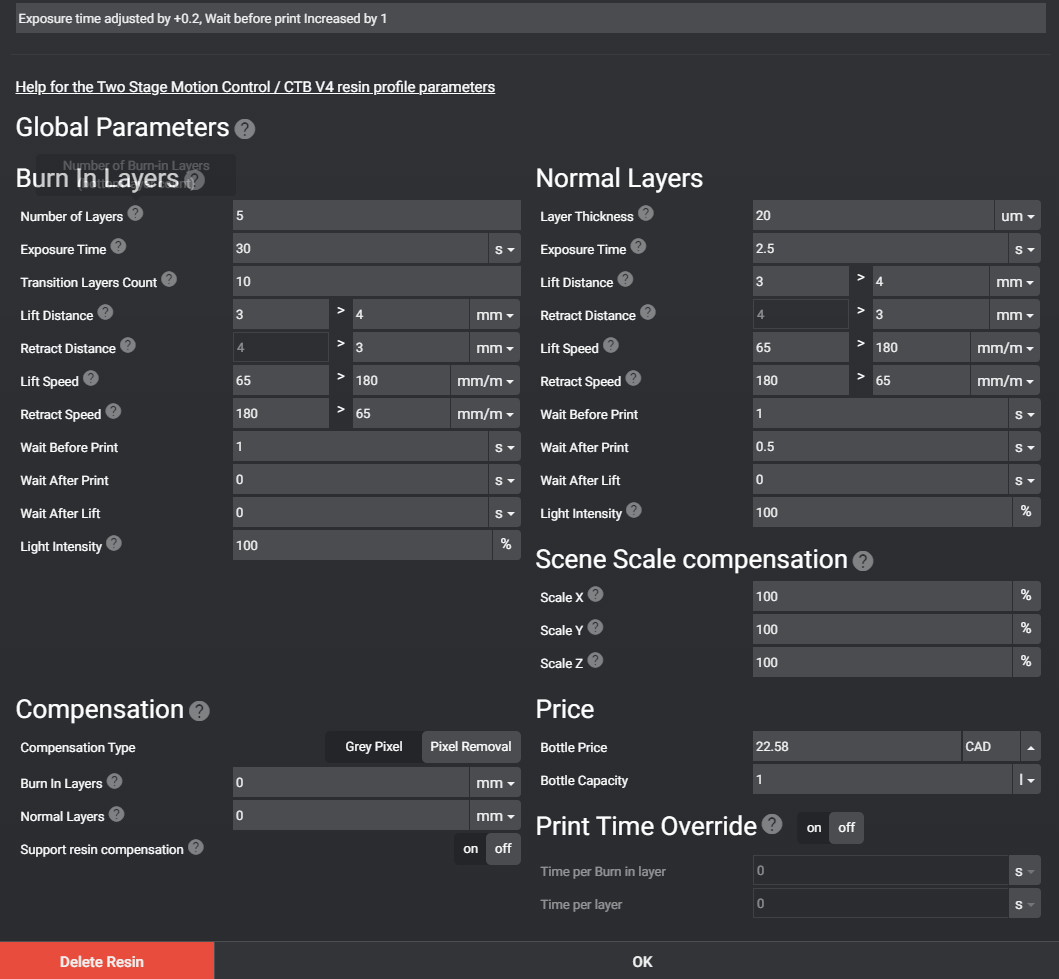Image resolution: width=1059 pixels, height=979 pixels.
Task: Show Normal Layers Retract Speed help
Action: (x=633, y=378)
